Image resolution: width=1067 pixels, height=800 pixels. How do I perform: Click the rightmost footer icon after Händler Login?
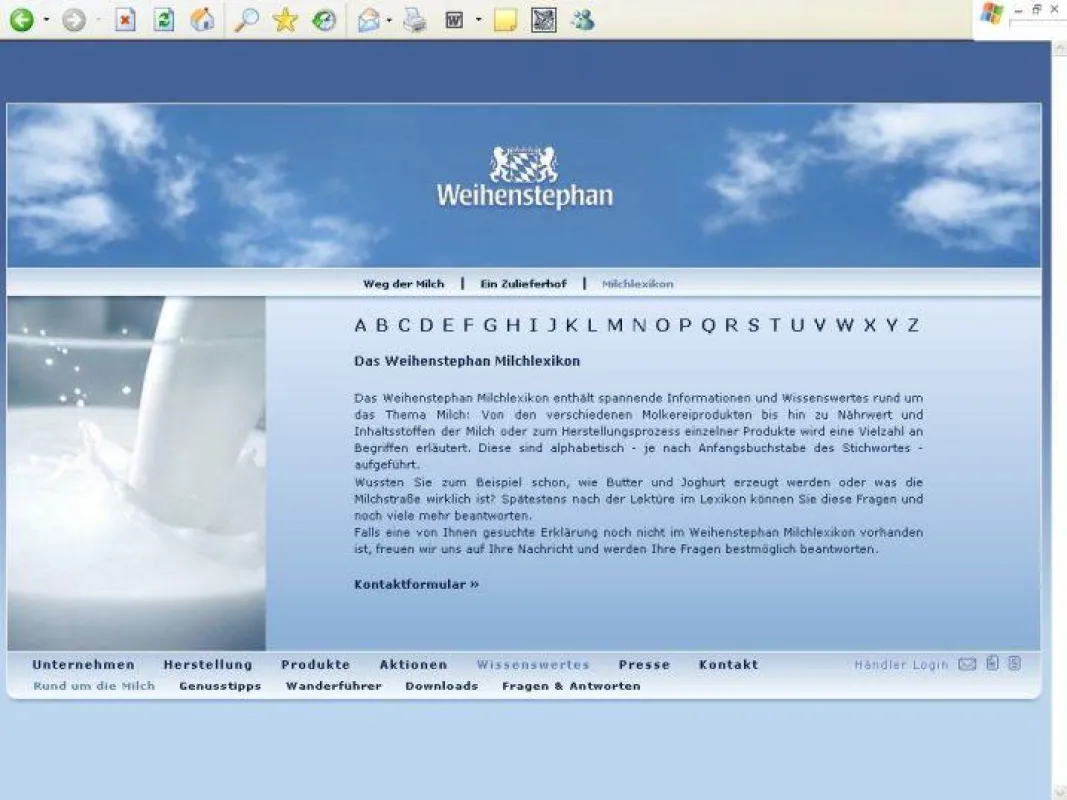click(1015, 663)
